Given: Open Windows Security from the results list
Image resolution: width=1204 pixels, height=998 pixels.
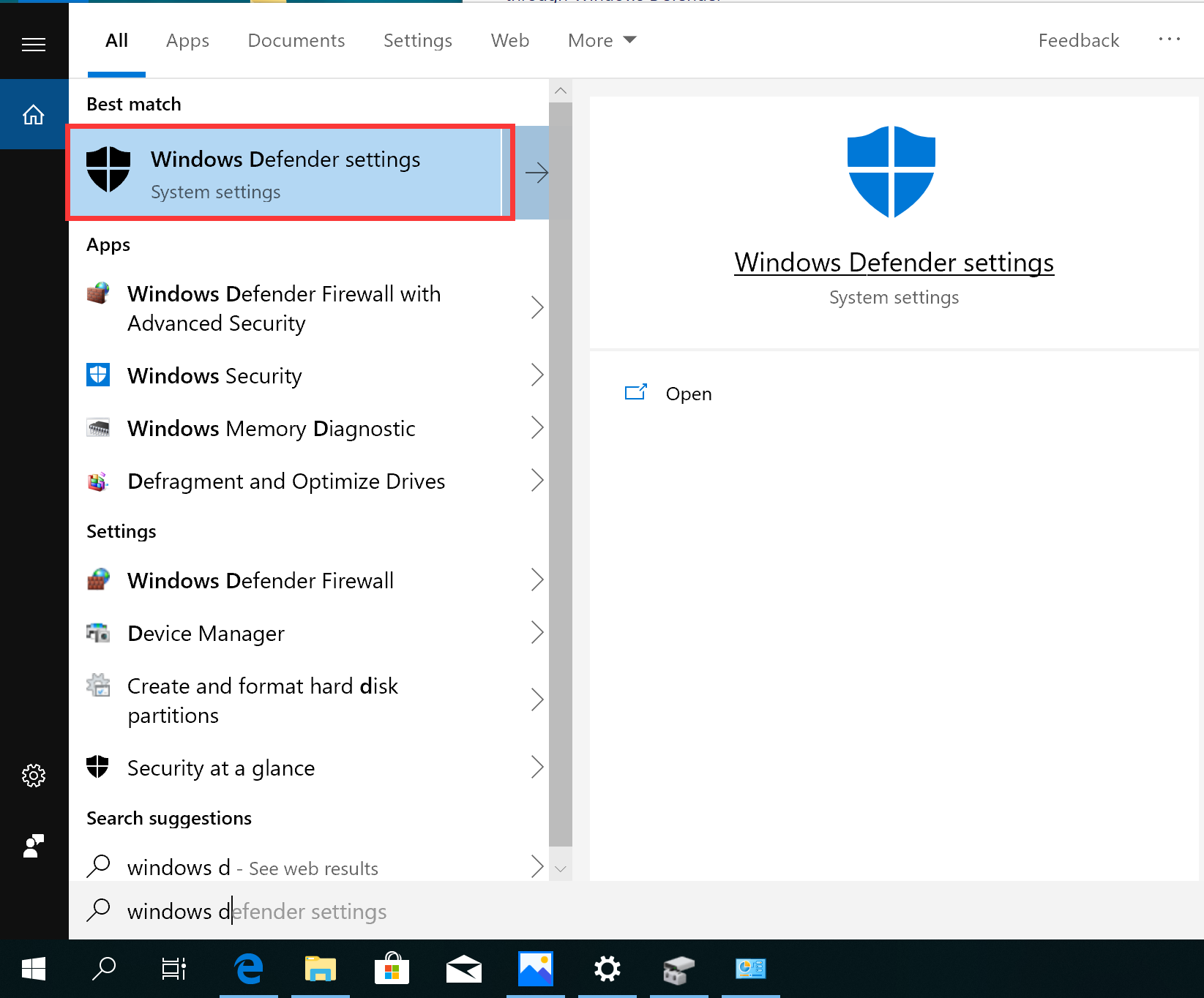Looking at the screenshot, I should click(x=214, y=375).
